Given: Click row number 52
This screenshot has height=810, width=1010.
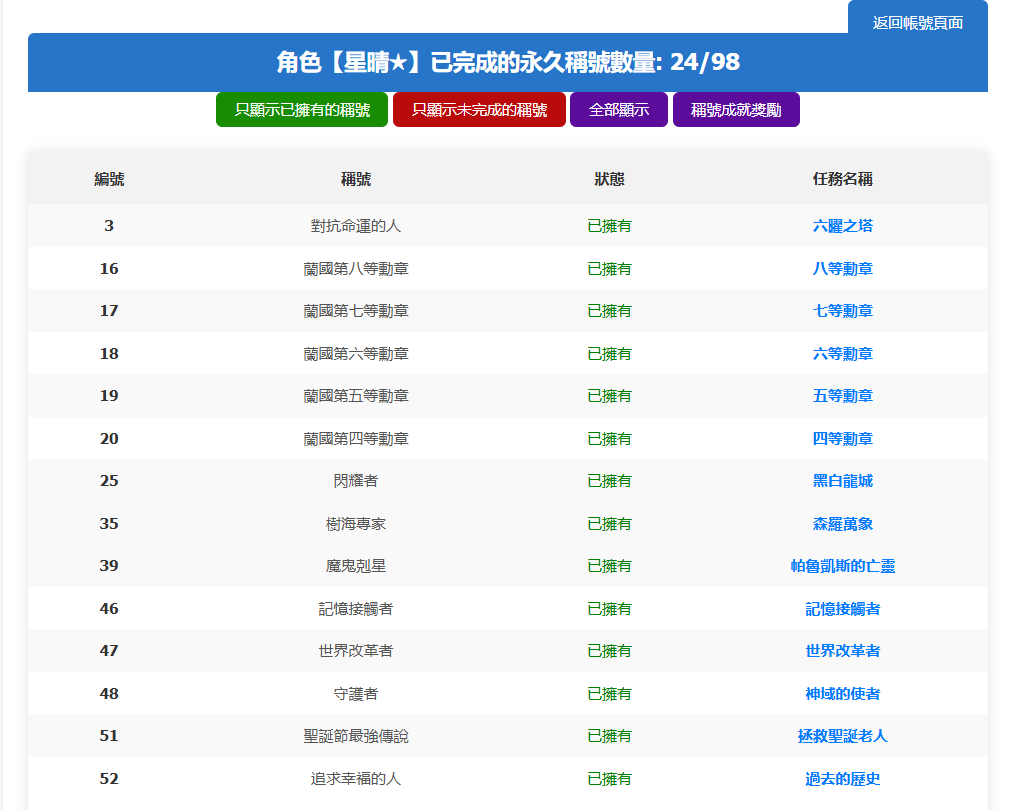Looking at the screenshot, I should 109,778.
